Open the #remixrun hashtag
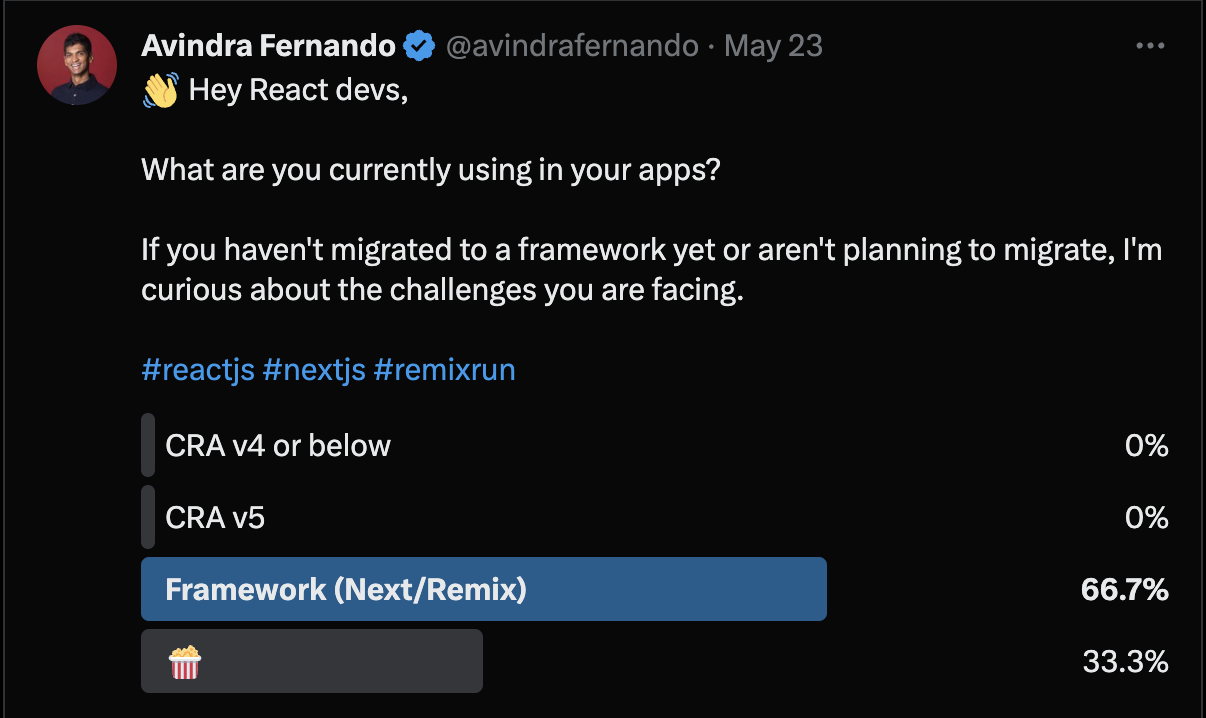The image size is (1206, 718). [x=444, y=370]
